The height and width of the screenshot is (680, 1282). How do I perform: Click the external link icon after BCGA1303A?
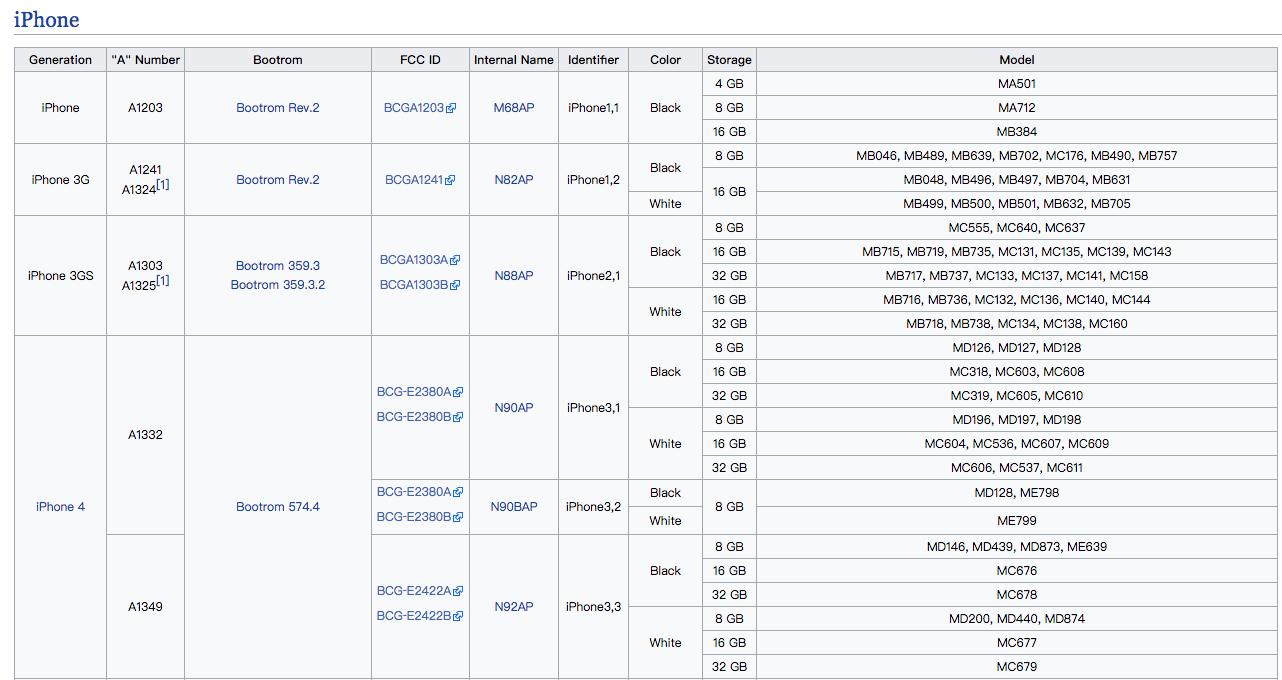[455, 261]
